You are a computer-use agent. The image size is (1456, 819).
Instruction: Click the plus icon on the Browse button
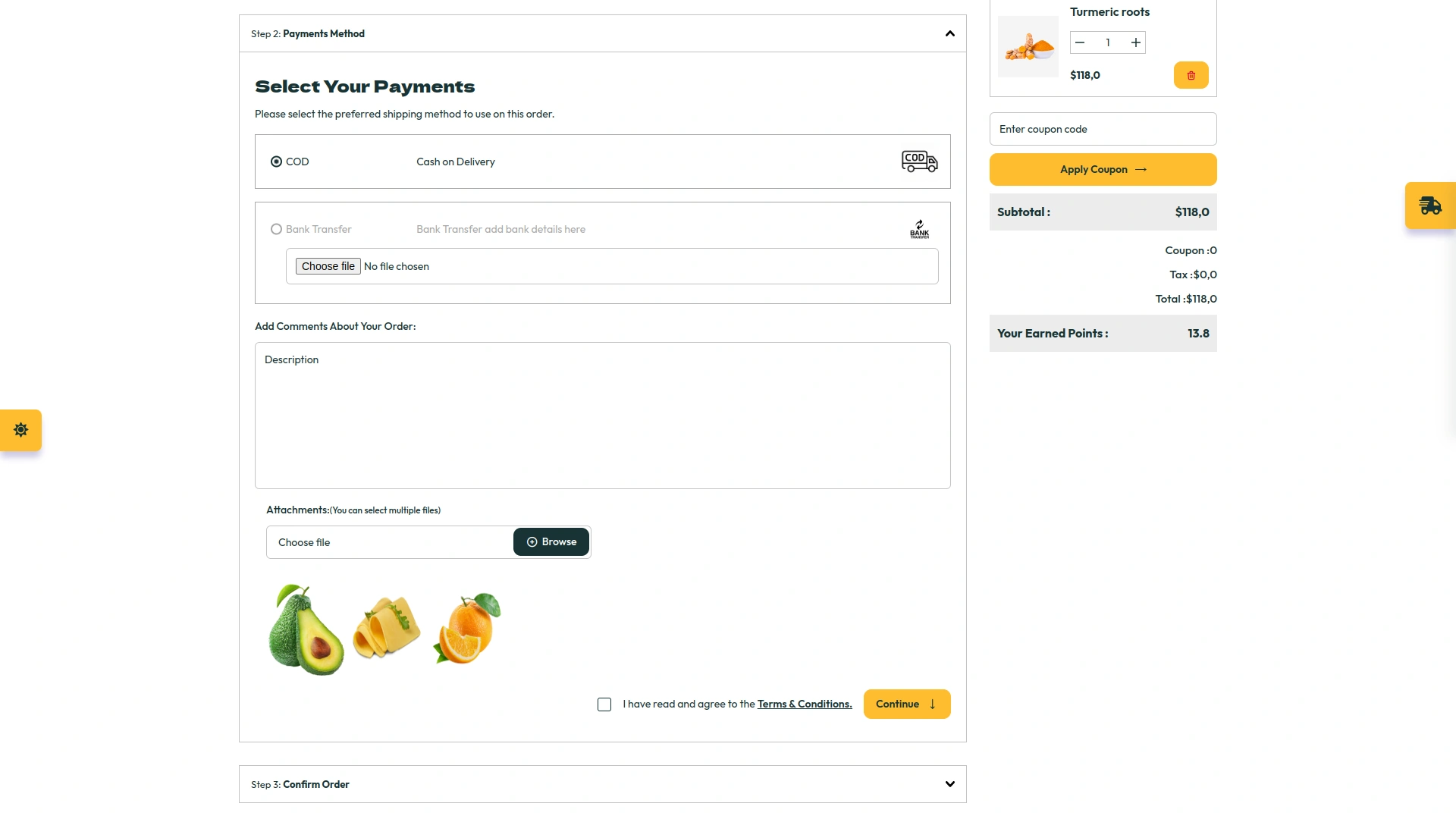coord(532,541)
